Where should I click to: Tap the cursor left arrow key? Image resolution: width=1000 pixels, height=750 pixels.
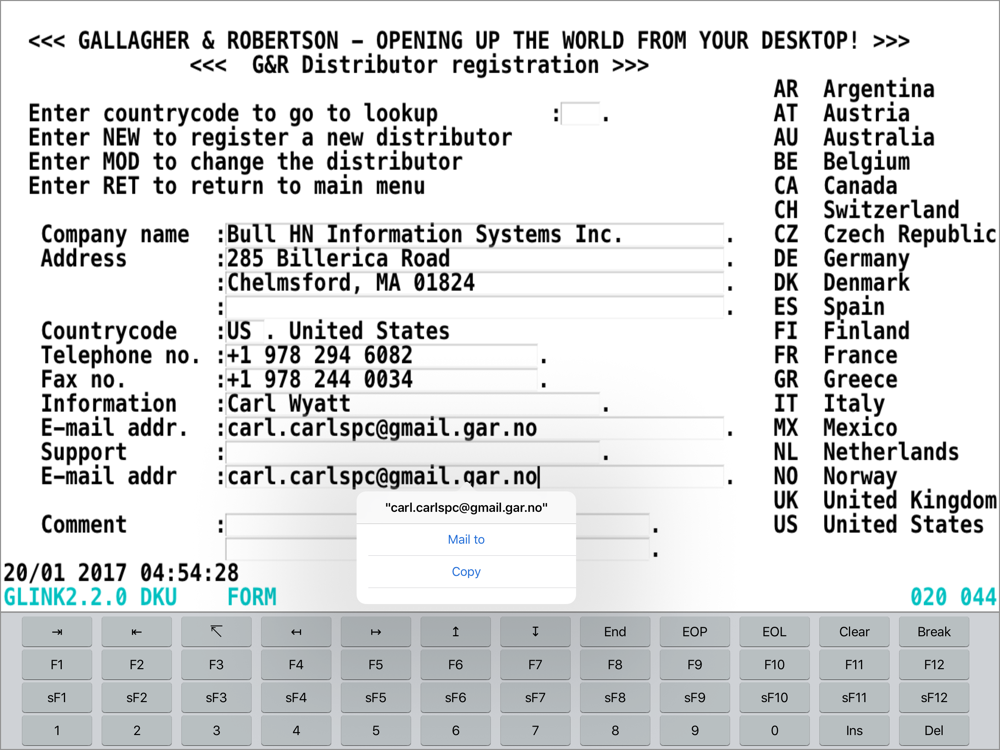tap(296, 631)
